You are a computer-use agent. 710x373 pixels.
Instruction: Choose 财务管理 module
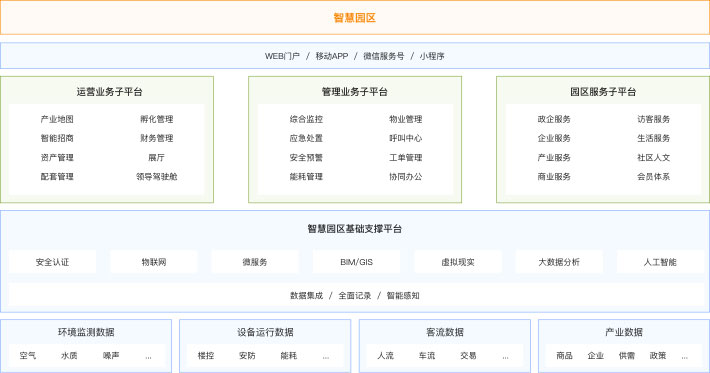coord(157,138)
